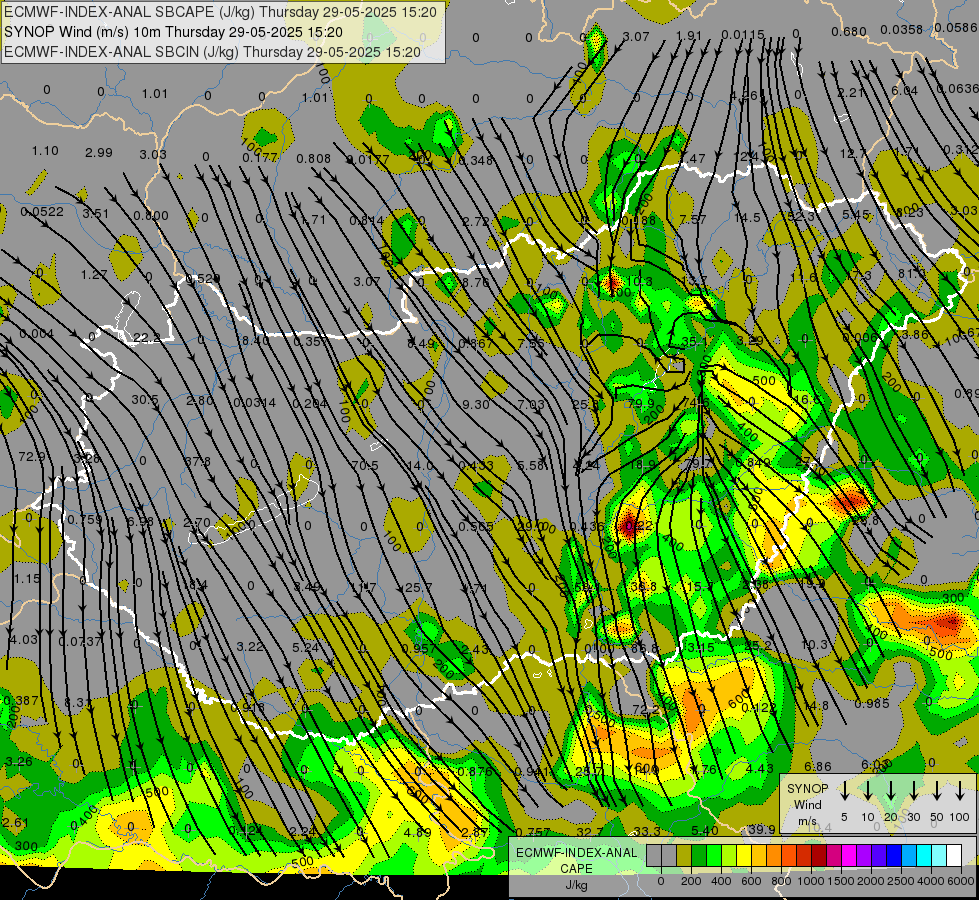Image resolution: width=979 pixels, height=900 pixels.
Task: Click the station value 9.30
Action: [476, 405]
